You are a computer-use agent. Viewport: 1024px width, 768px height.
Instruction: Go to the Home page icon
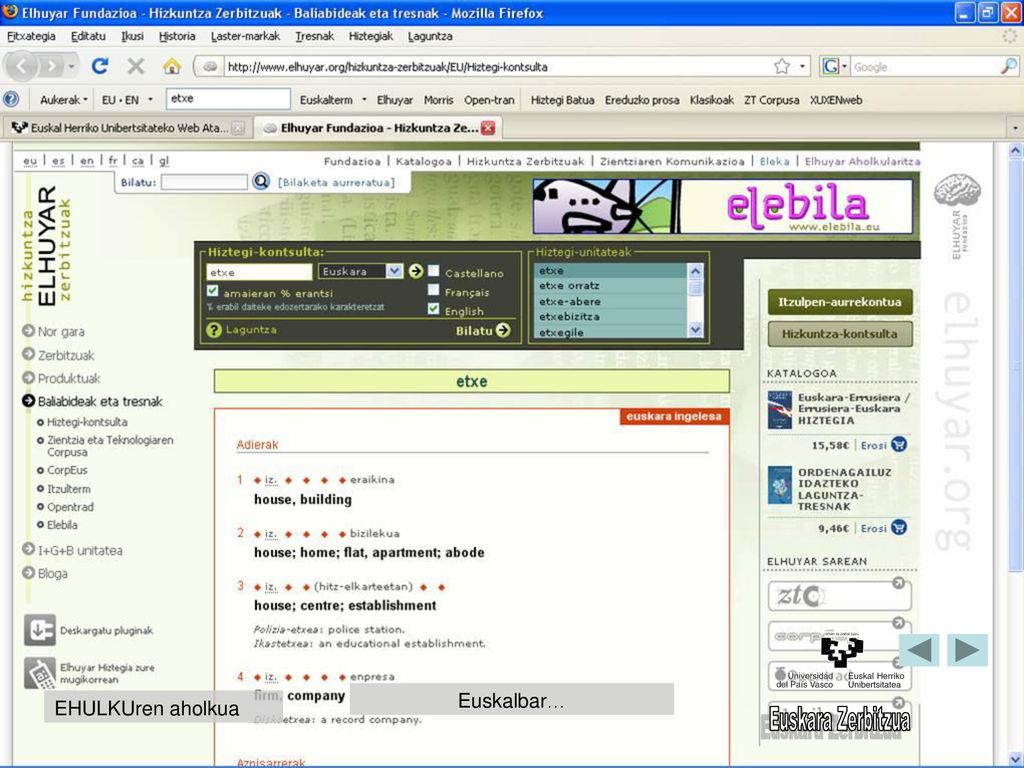pyautogui.click(x=172, y=66)
